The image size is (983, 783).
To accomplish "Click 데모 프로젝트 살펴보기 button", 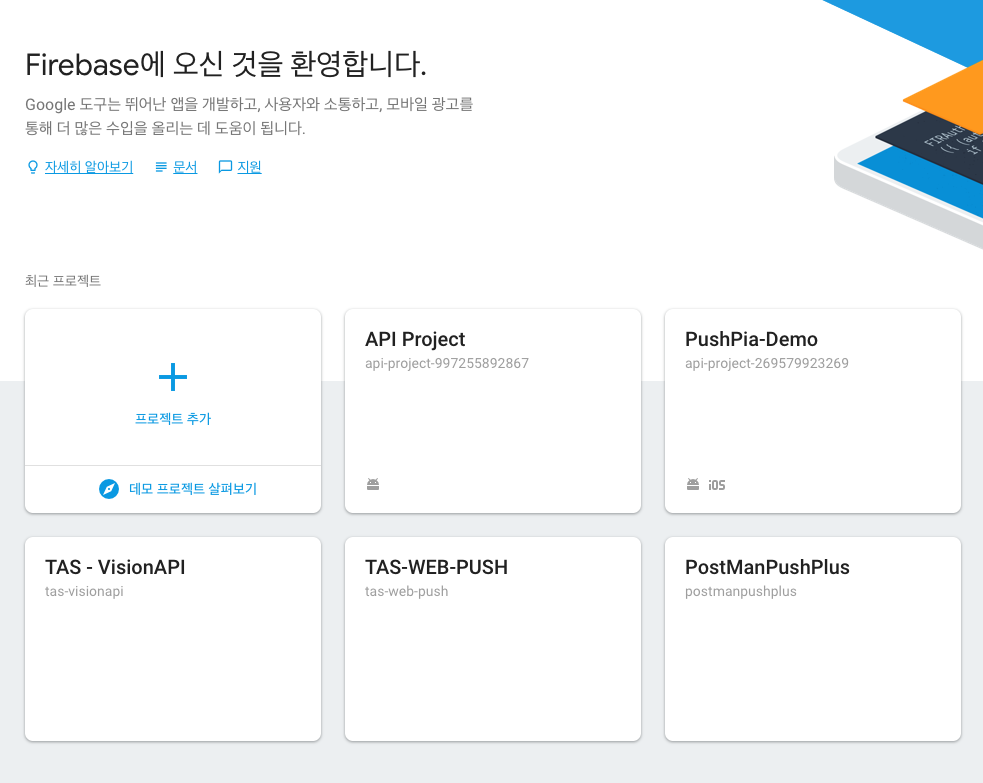I will pos(173,489).
